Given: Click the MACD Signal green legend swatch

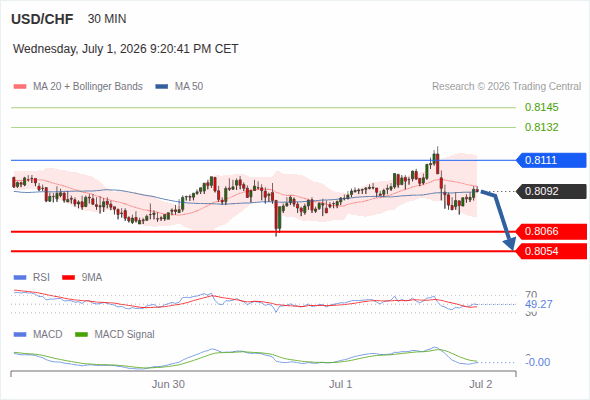Looking at the screenshot, I should click(x=81, y=335).
